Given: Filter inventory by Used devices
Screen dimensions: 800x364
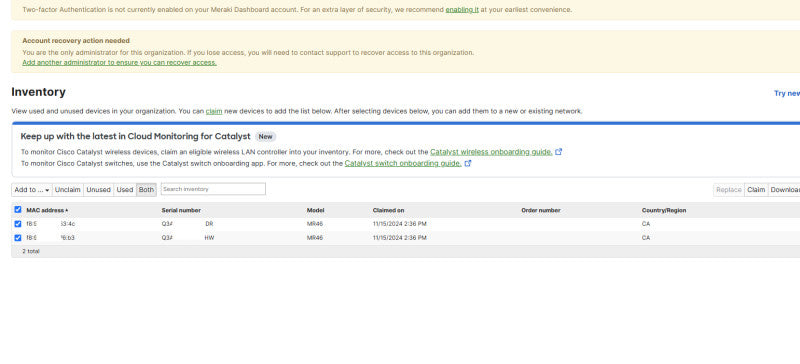Looking at the screenshot, I should pyautogui.click(x=125, y=189).
